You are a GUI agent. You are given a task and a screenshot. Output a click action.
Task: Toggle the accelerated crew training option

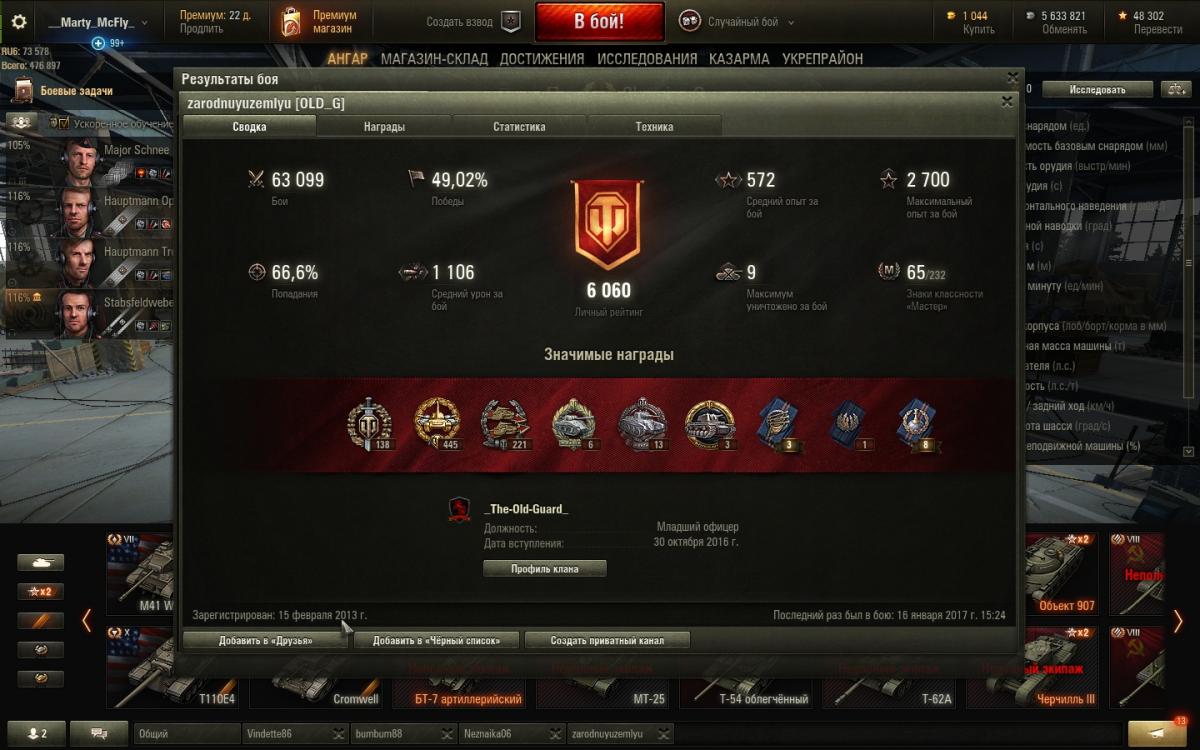(59, 124)
